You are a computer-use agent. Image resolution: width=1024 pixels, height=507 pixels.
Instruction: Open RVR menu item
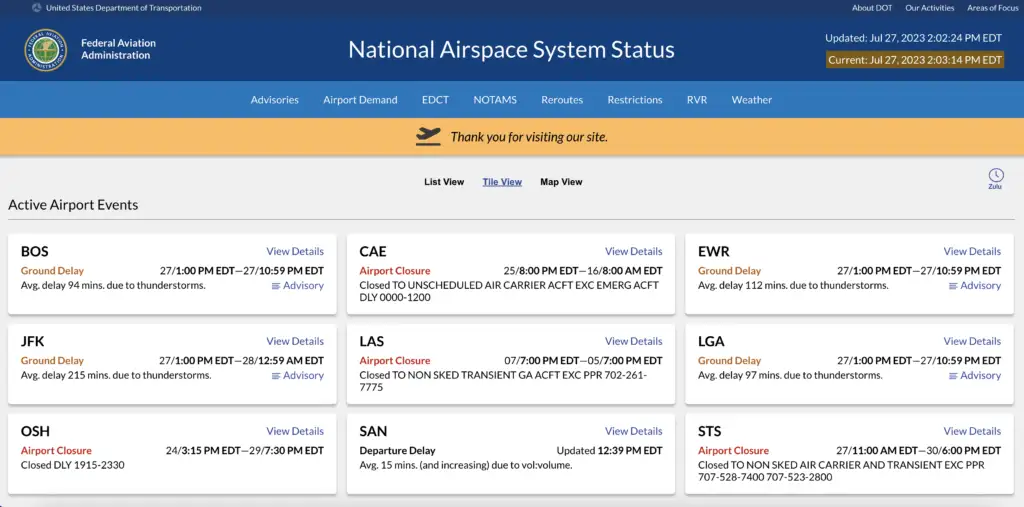tap(697, 100)
